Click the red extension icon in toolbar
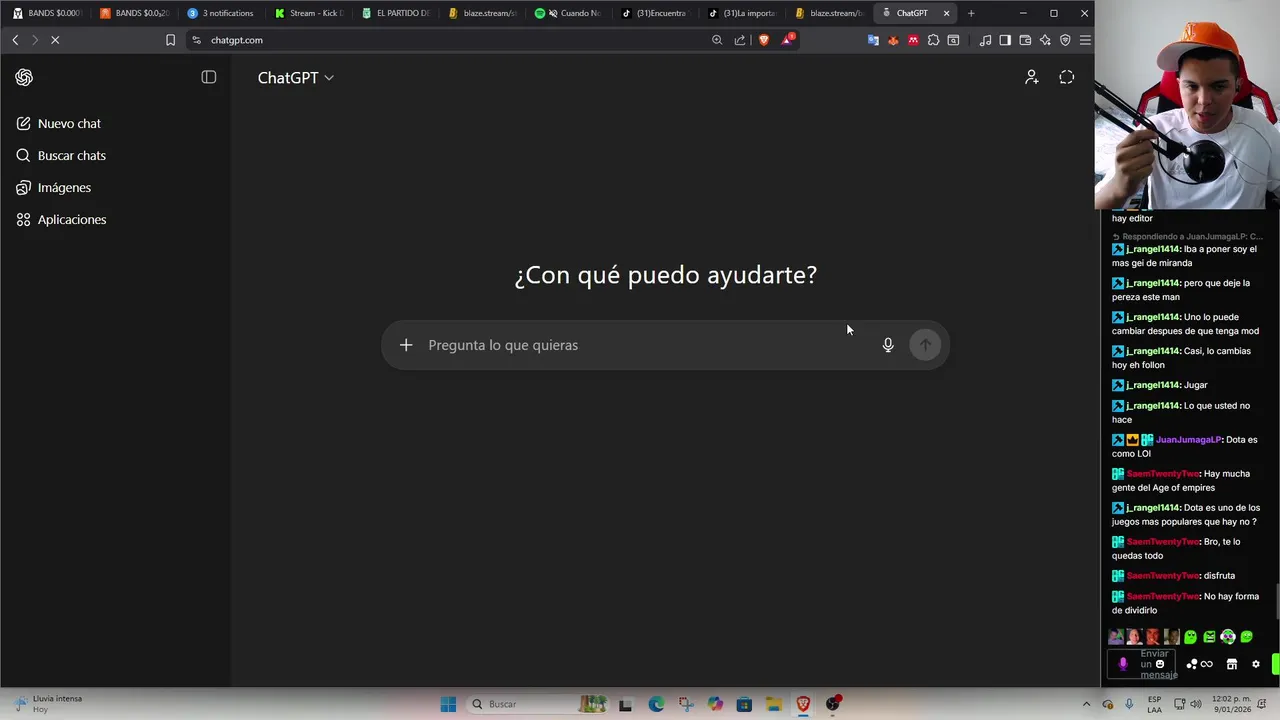The width and height of the screenshot is (1280, 720). [x=913, y=40]
